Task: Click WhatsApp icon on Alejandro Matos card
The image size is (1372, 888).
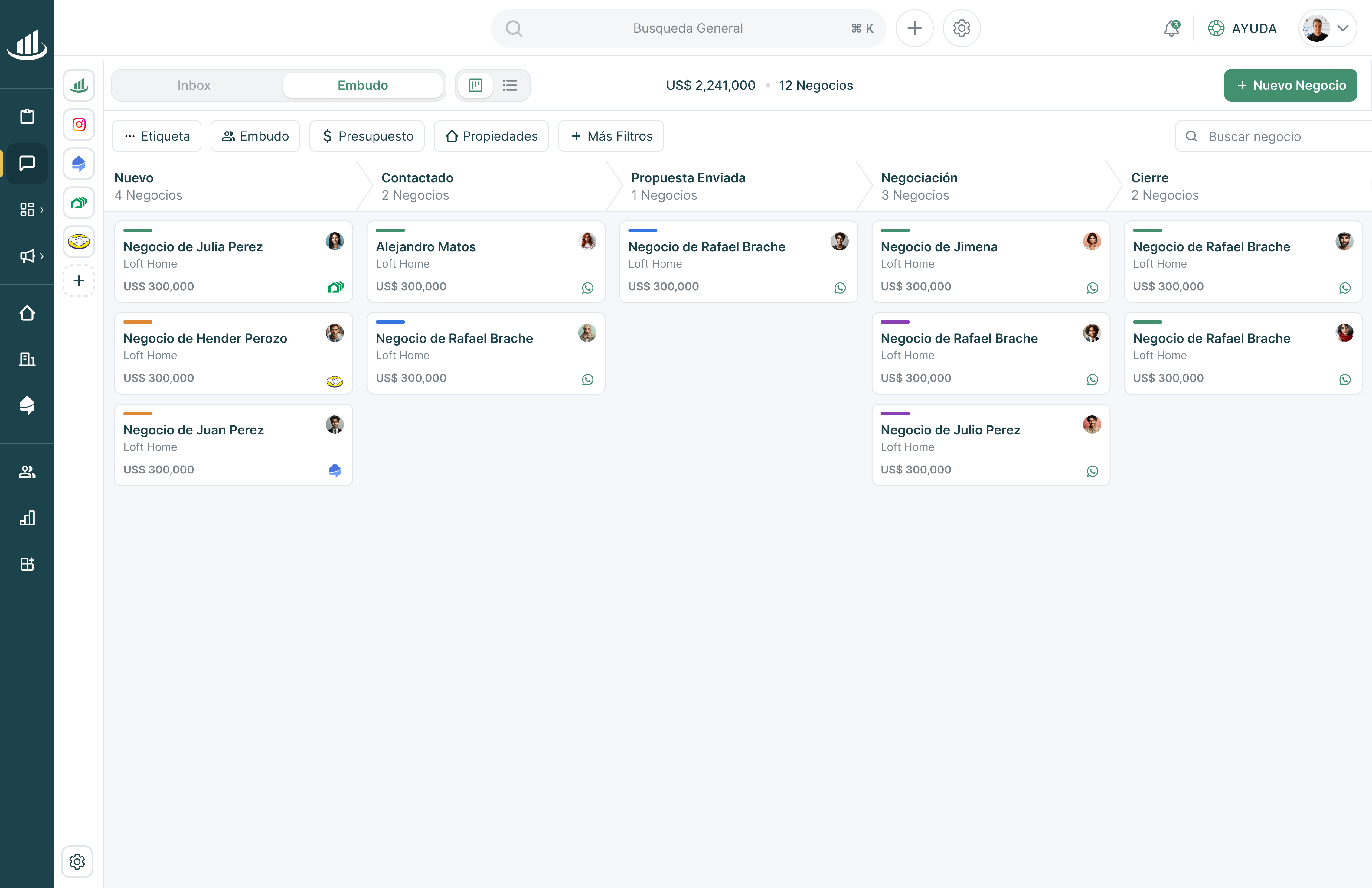Action: point(587,288)
